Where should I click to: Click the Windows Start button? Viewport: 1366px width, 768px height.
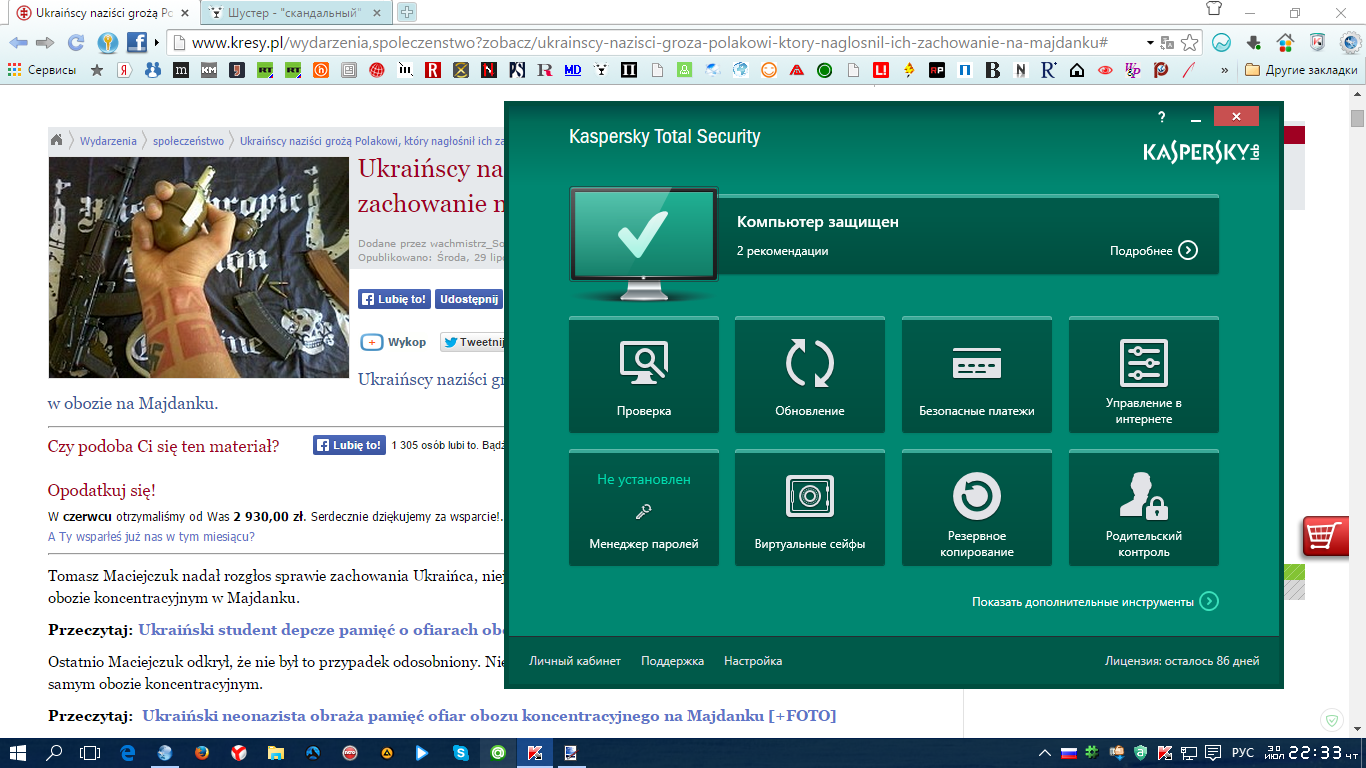pos(18,752)
